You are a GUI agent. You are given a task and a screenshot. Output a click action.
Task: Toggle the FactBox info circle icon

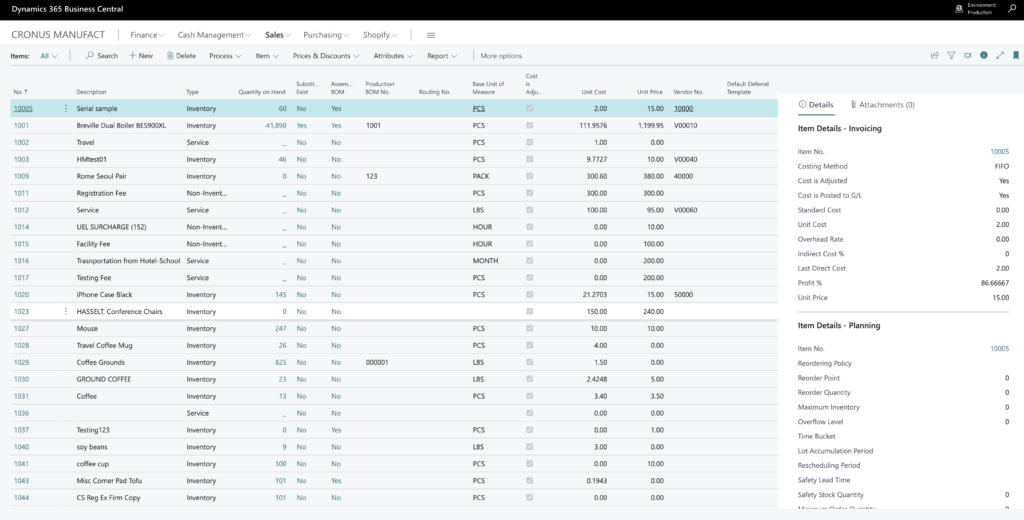point(984,56)
